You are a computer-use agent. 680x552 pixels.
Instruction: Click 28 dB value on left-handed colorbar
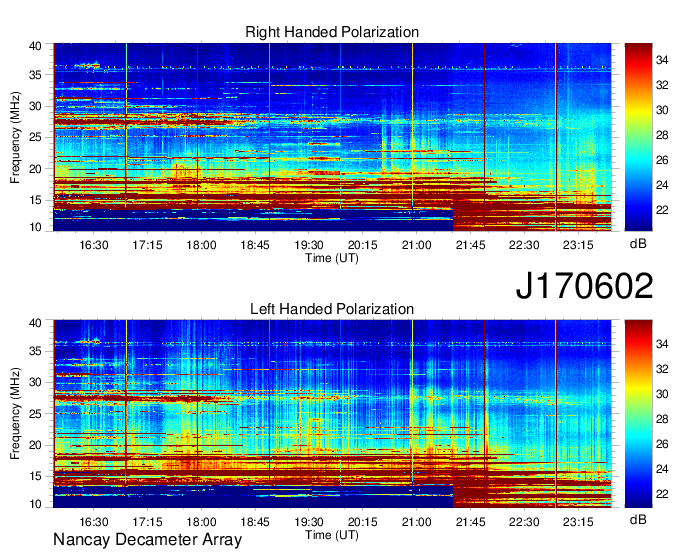coord(662,419)
